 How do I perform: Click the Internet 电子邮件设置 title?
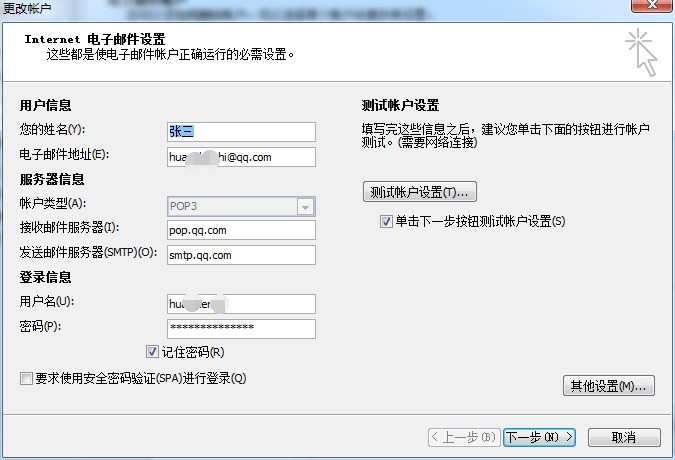(x=95, y=39)
